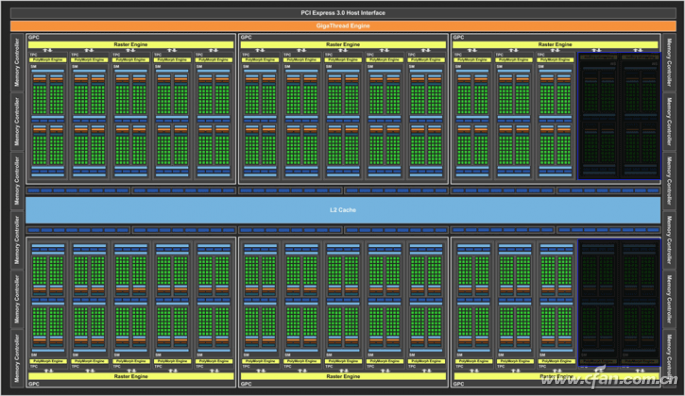685x396 pixels.
Task: Open the www.cfan.com.cn watermark link
Action: click(609, 379)
